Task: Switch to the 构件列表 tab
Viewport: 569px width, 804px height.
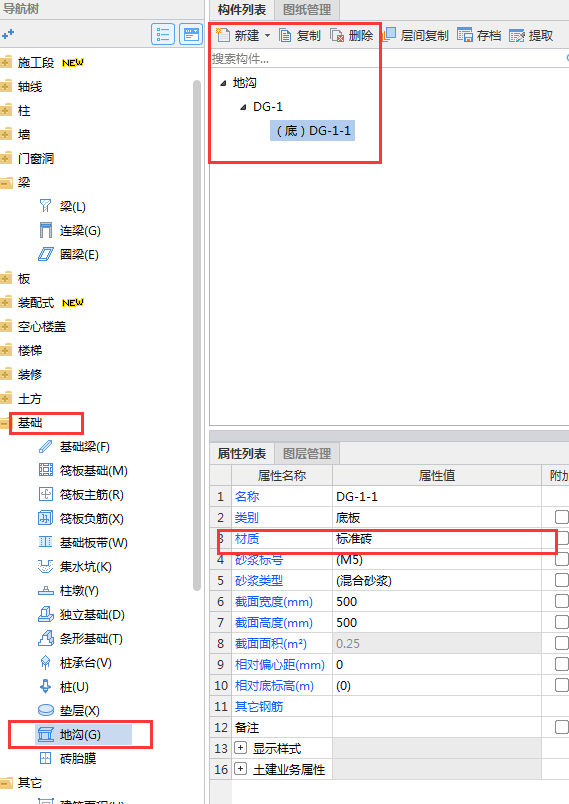Action: point(242,10)
